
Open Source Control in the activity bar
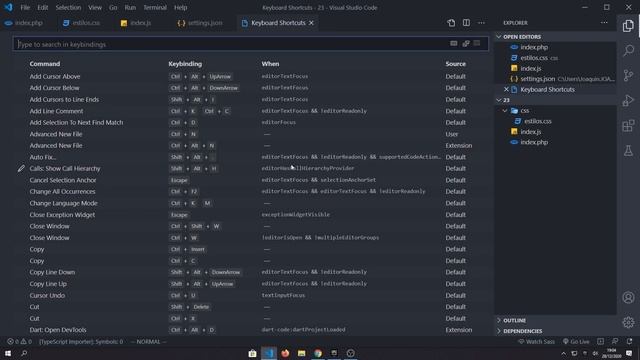coord(628,76)
